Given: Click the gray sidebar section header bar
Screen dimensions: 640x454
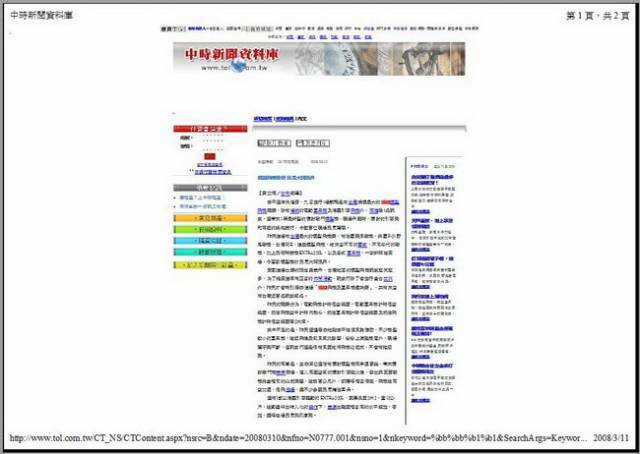Looking at the screenshot, I should tap(210, 188).
